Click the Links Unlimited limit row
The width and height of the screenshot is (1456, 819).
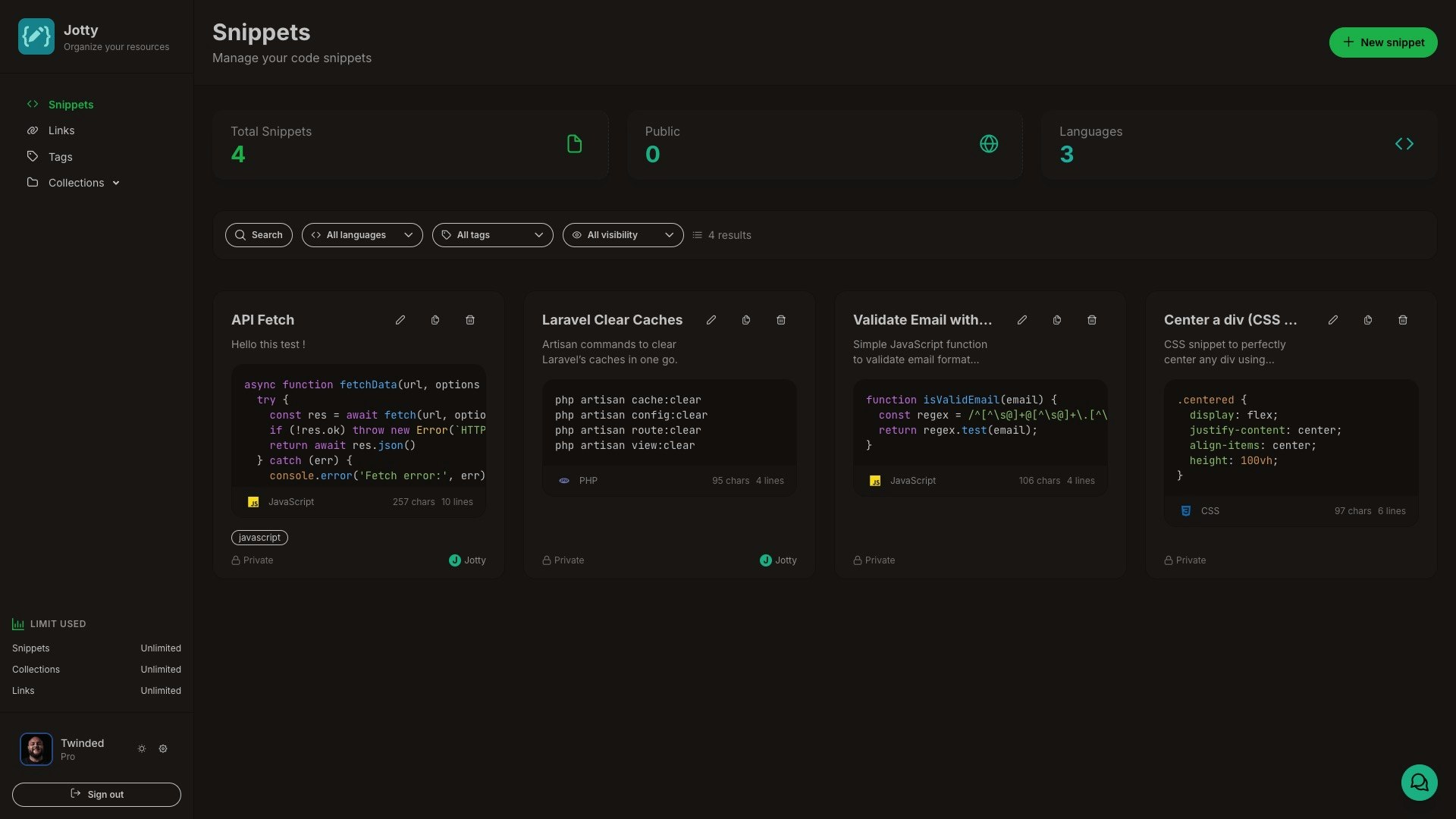(x=96, y=691)
